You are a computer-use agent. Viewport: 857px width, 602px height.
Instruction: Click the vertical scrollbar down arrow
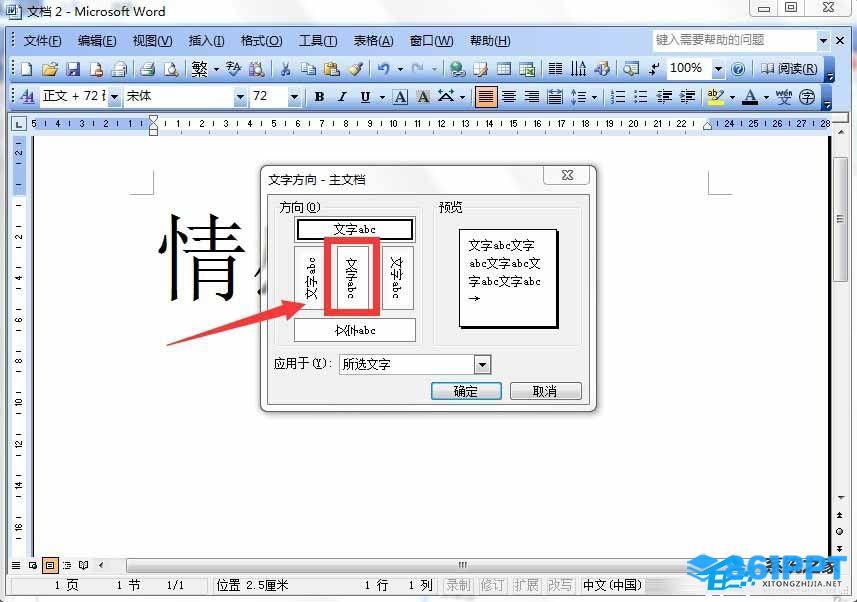[x=841, y=497]
